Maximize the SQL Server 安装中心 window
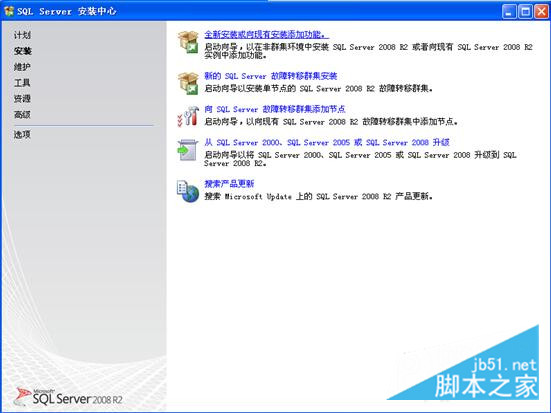551x413 pixels. pyautogui.click(x=525, y=12)
